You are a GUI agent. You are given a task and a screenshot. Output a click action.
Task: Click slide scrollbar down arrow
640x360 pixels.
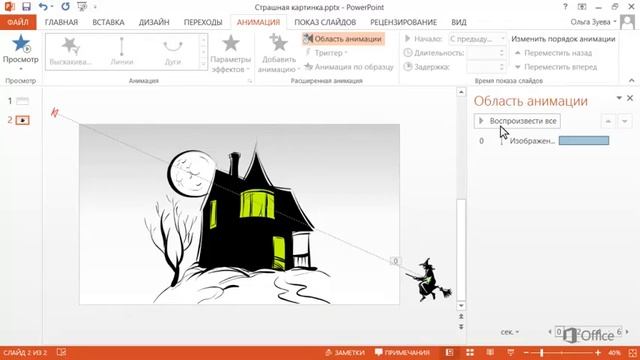461,306
